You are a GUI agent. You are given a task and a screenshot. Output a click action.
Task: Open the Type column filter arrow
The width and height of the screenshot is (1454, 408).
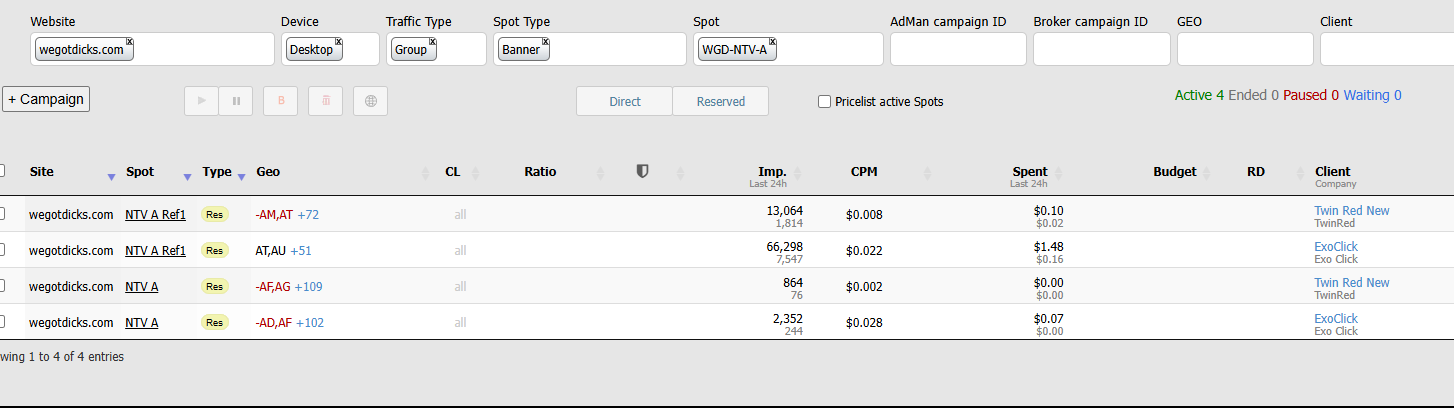(x=241, y=177)
